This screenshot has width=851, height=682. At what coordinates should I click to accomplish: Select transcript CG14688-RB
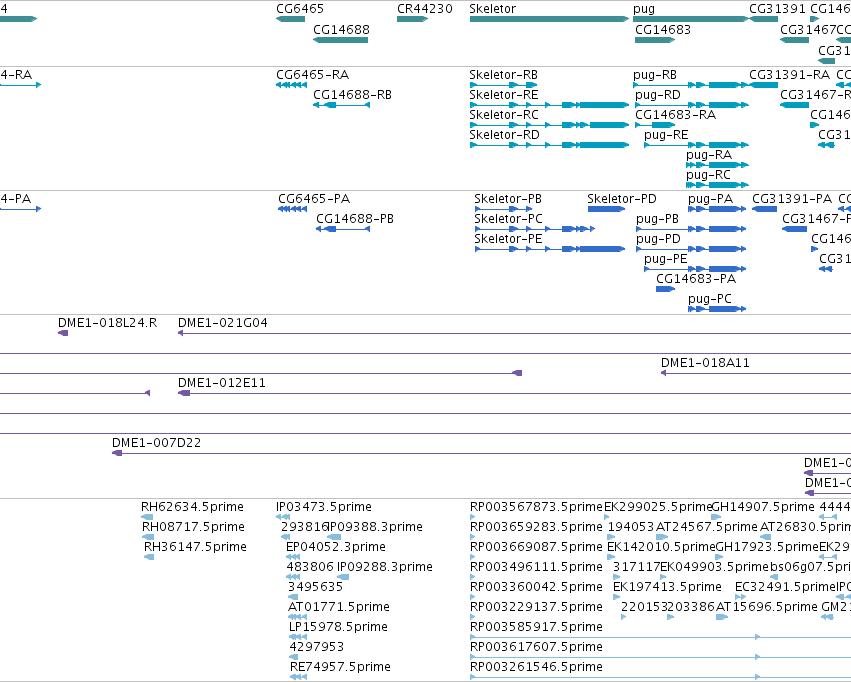341,105
